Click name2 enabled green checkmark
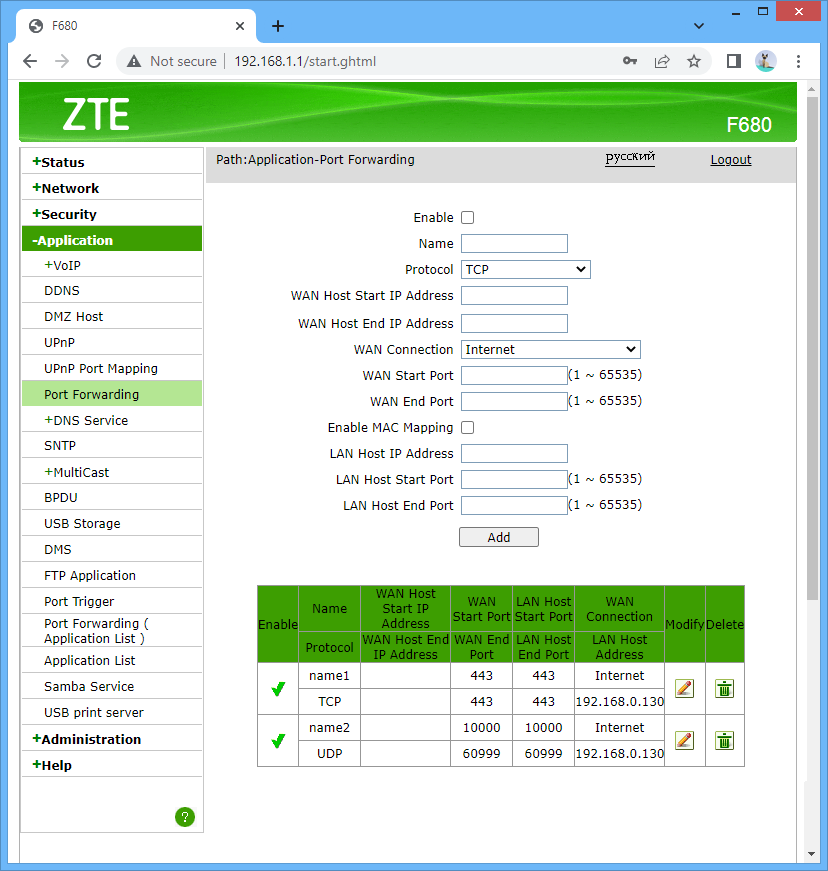The height and width of the screenshot is (871, 828). coord(278,740)
